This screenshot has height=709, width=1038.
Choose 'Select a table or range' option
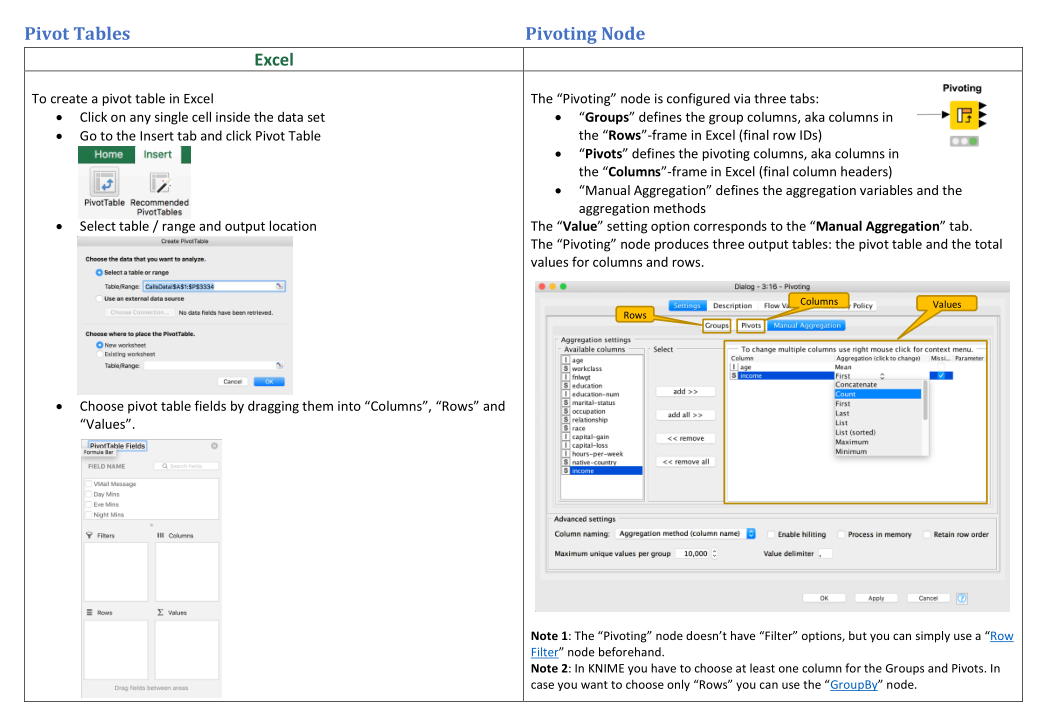coord(99,272)
